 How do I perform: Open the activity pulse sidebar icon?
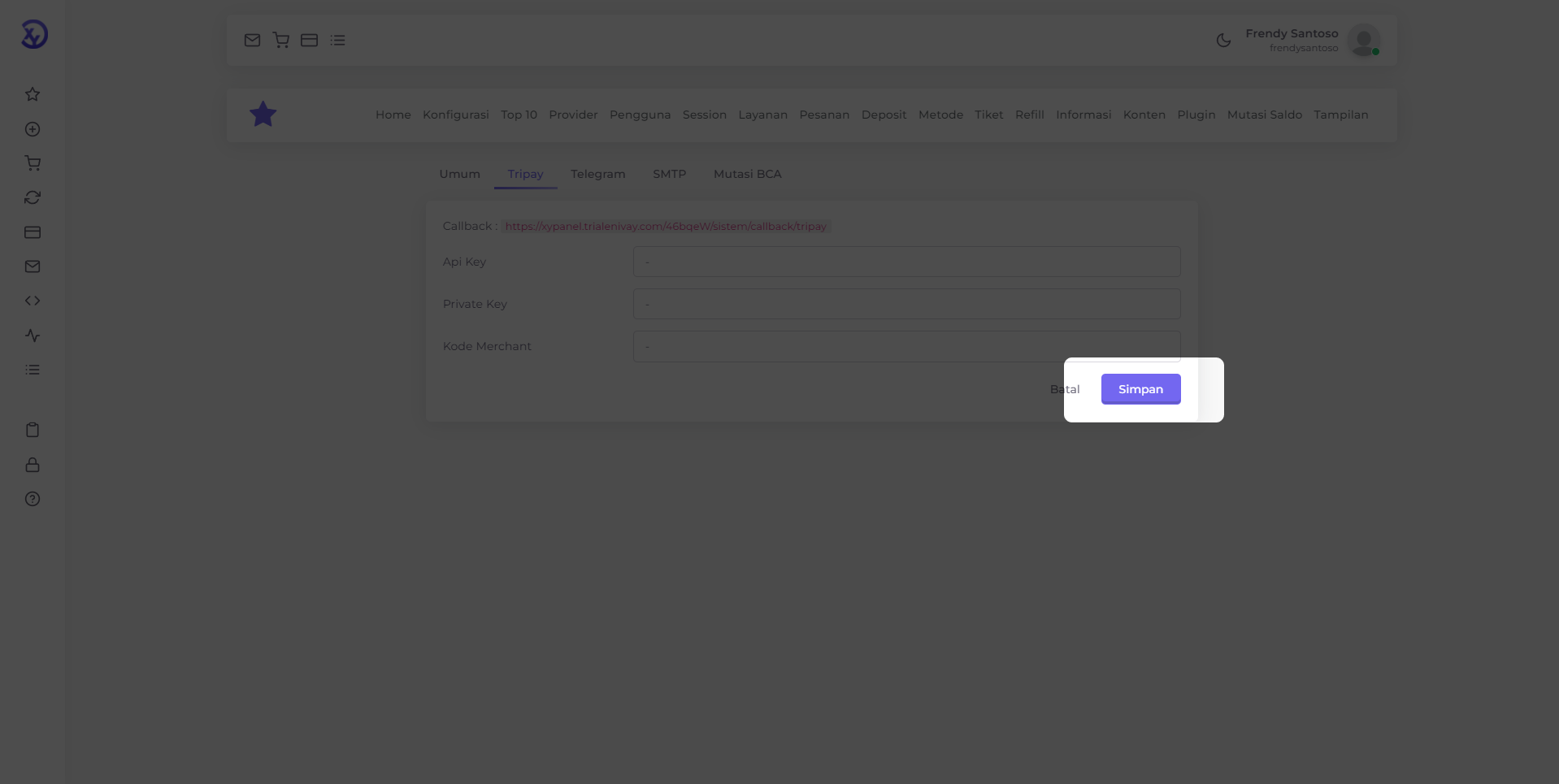(33, 336)
